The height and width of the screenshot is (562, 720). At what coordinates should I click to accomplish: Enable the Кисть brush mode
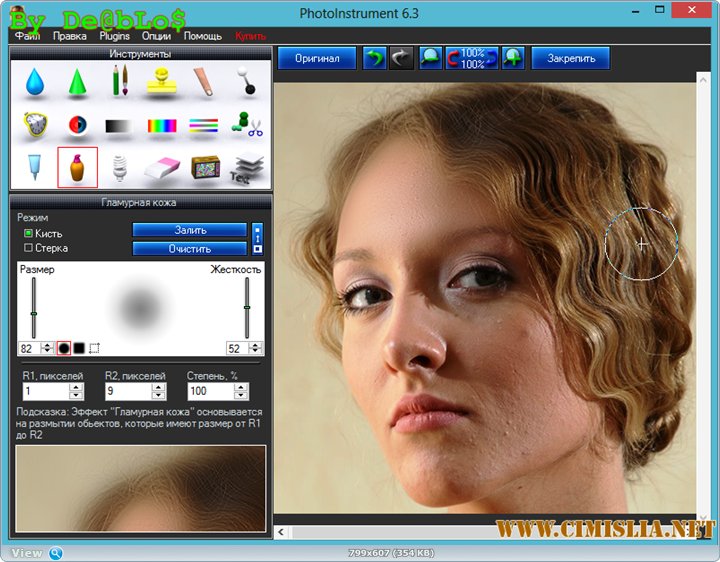pyautogui.click(x=29, y=233)
